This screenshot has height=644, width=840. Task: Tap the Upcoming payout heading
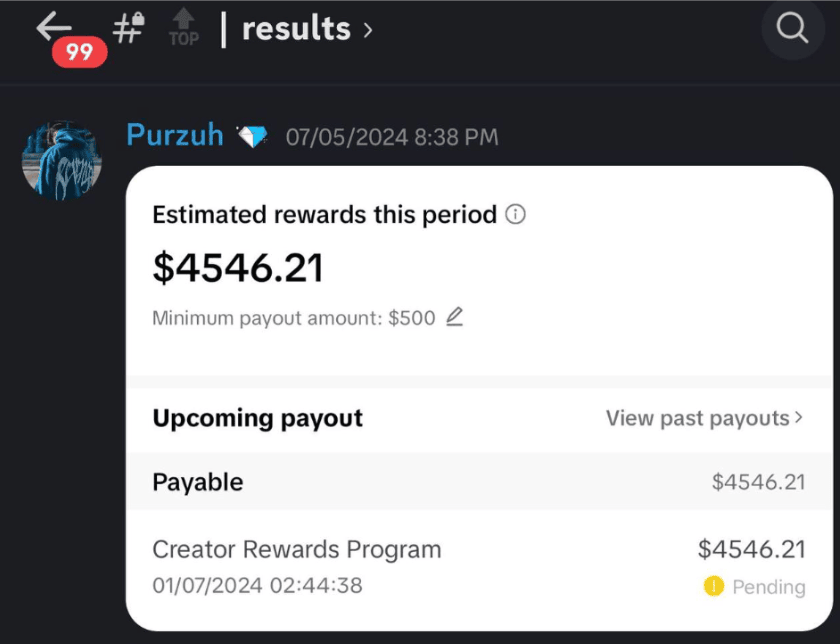coord(258,418)
